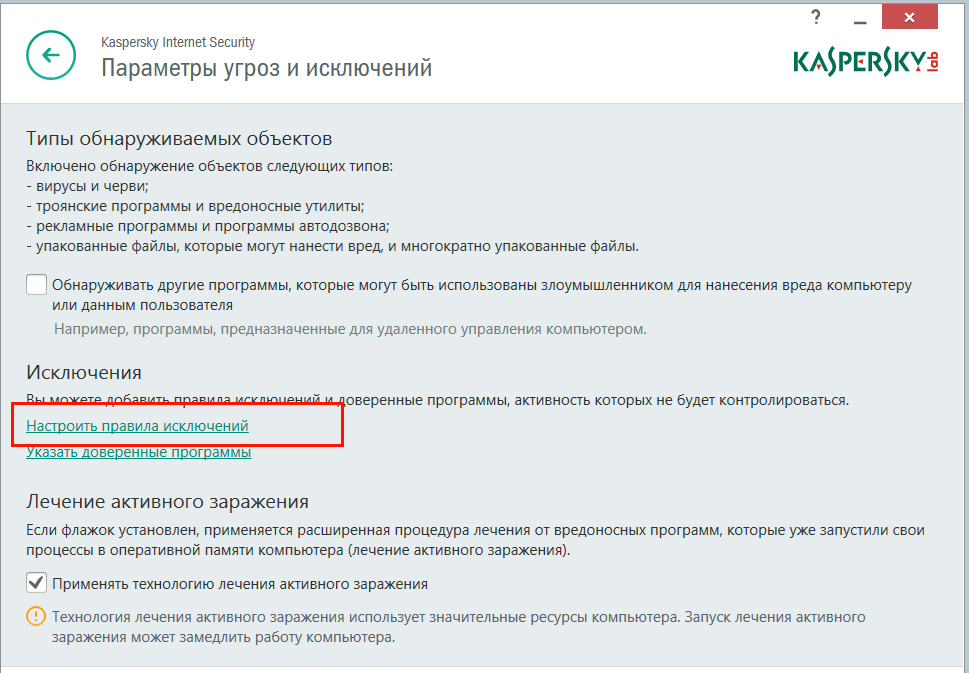
Task: Click 'троянские программы и вредоносные утилиты' line
Action: tap(195, 206)
